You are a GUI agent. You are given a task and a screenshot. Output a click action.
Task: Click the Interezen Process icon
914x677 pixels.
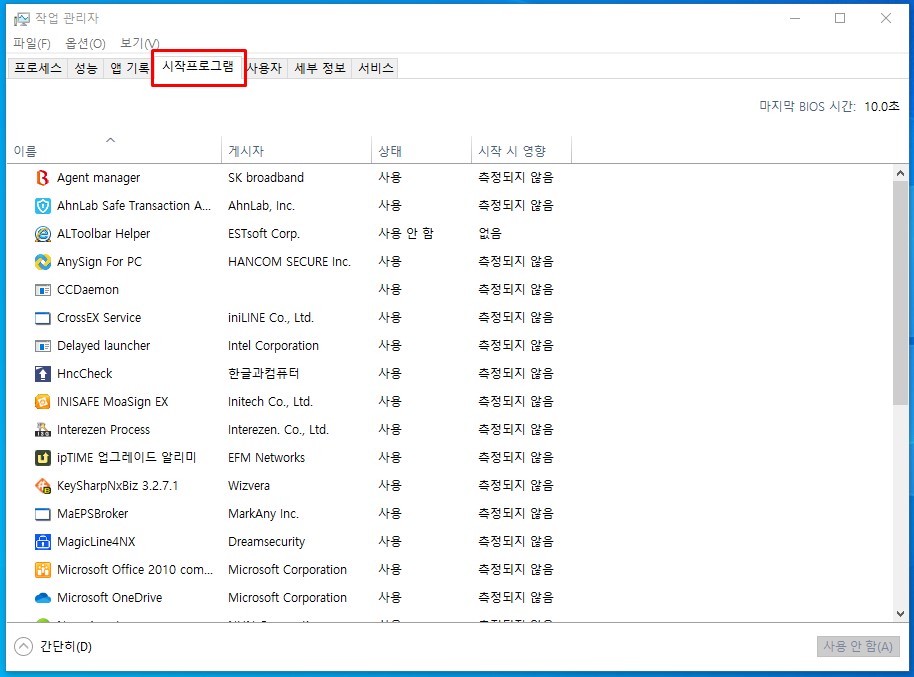(x=43, y=430)
